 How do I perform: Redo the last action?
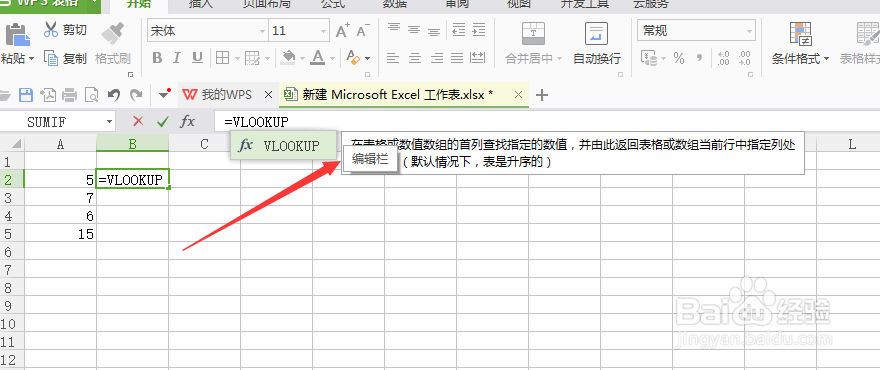pyautogui.click(x=136, y=95)
